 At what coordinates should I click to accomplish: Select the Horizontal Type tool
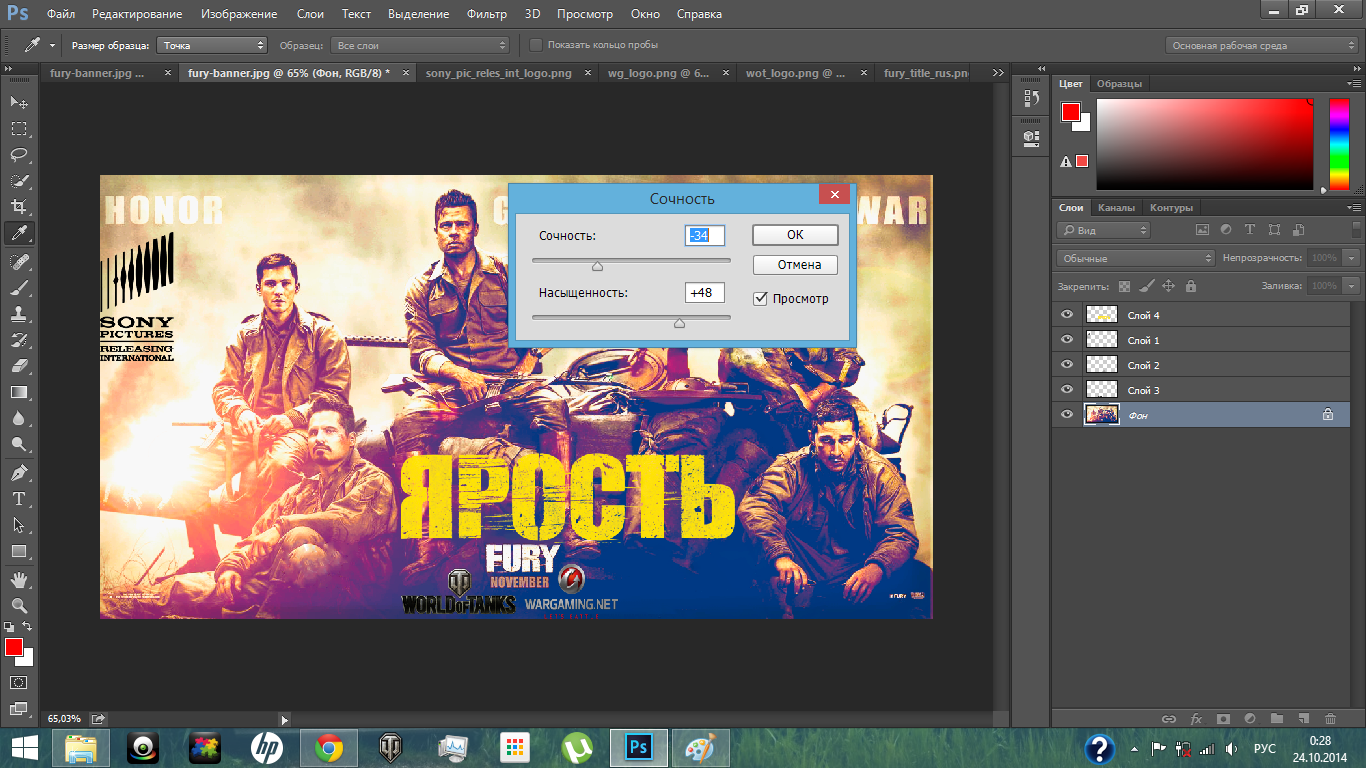(19, 499)
